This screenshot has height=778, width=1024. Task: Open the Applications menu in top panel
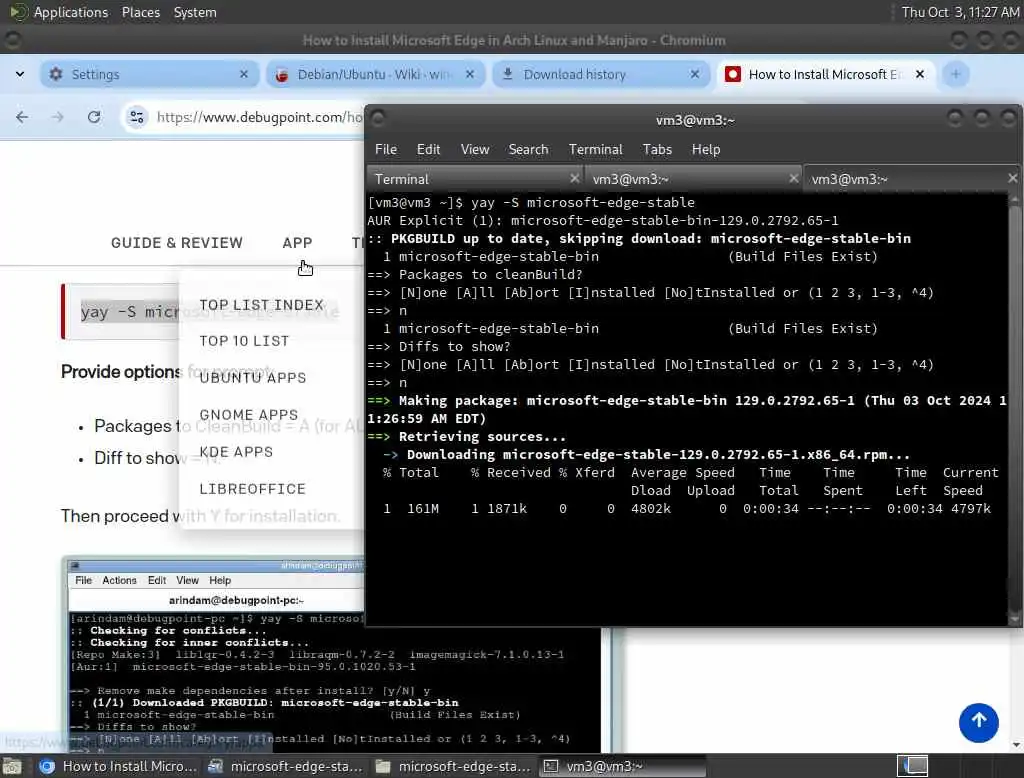click(x=59, y=12)
